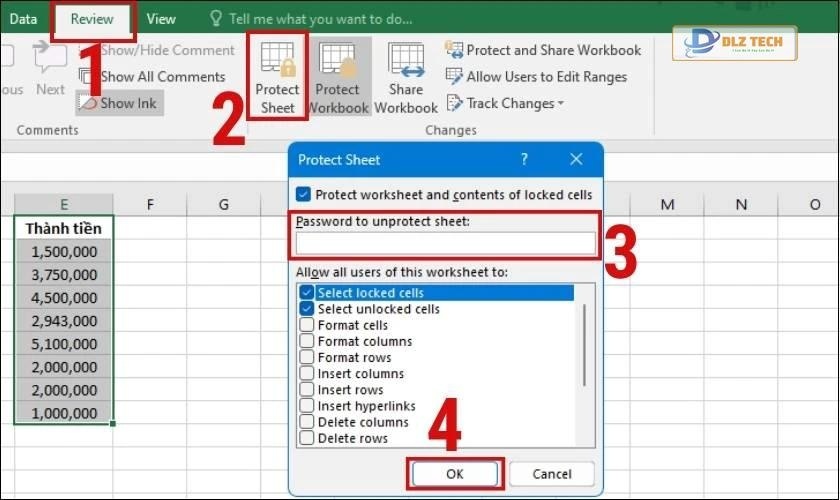This screenshot has width=840, height=500.
Task: Select cell with 3,750,000
Action: 64,274
